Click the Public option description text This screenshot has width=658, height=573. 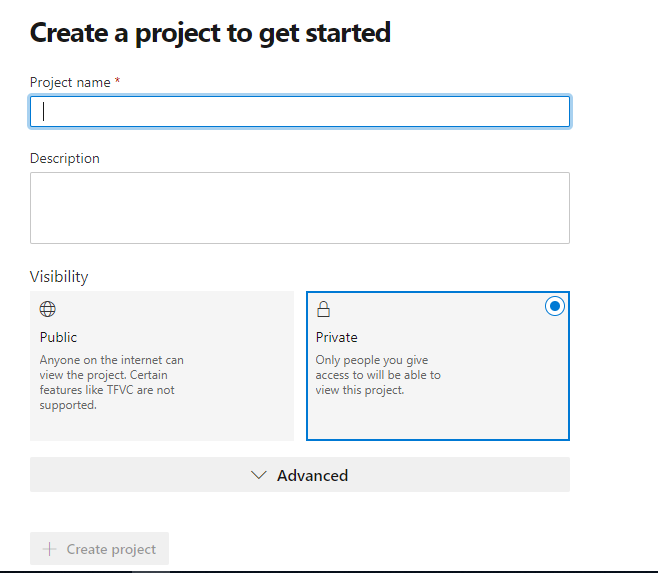tap(112, 382)
